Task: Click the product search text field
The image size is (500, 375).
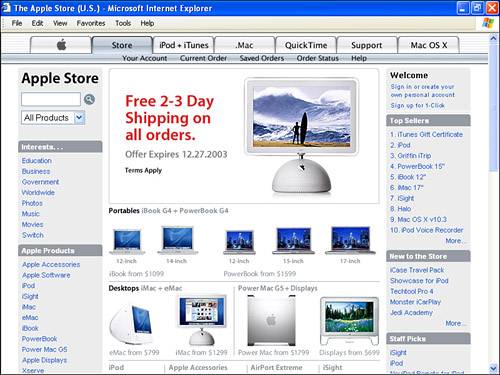Action: [51, 99]
